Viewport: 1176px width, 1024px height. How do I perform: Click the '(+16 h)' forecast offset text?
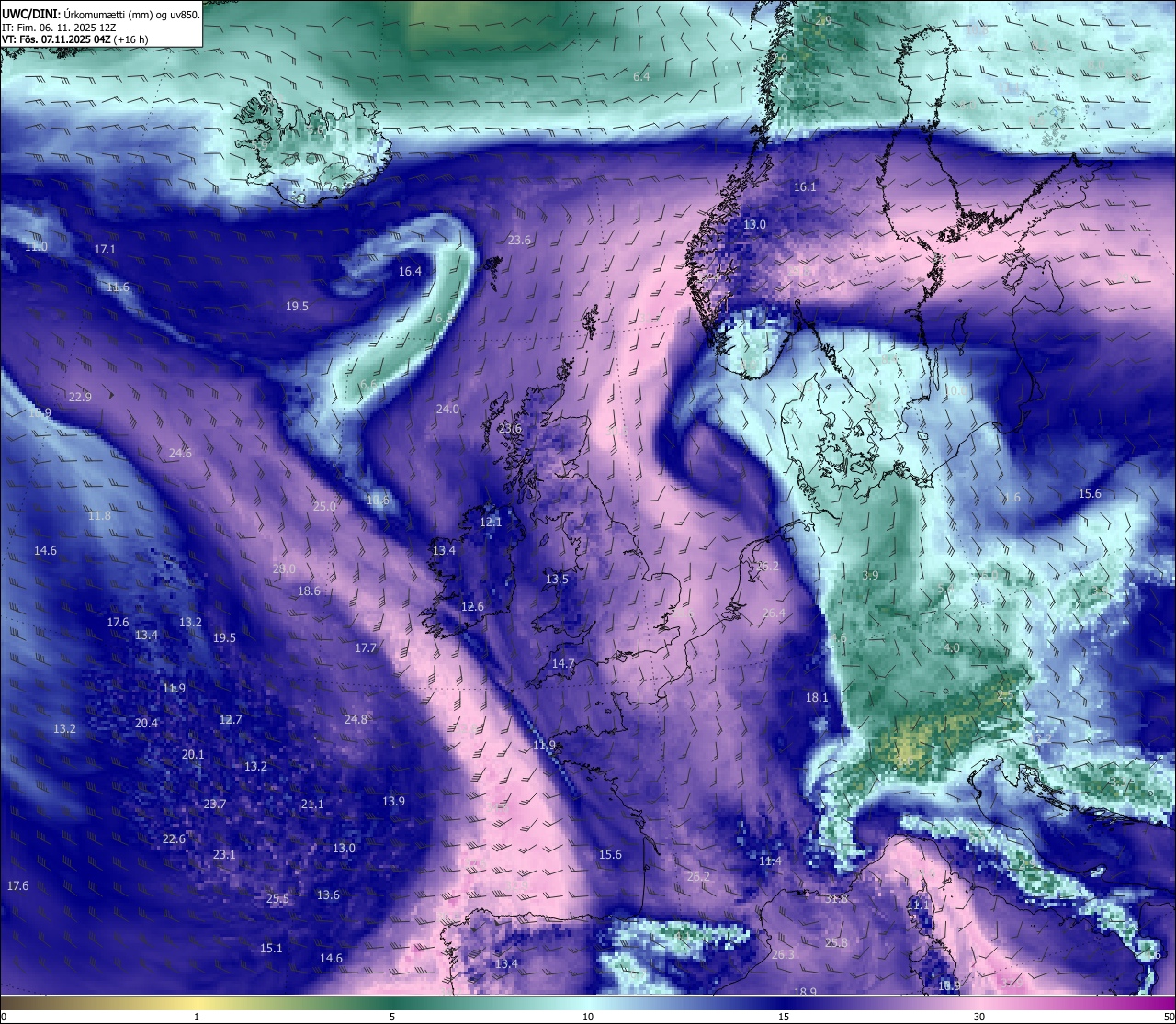point(130,39)
